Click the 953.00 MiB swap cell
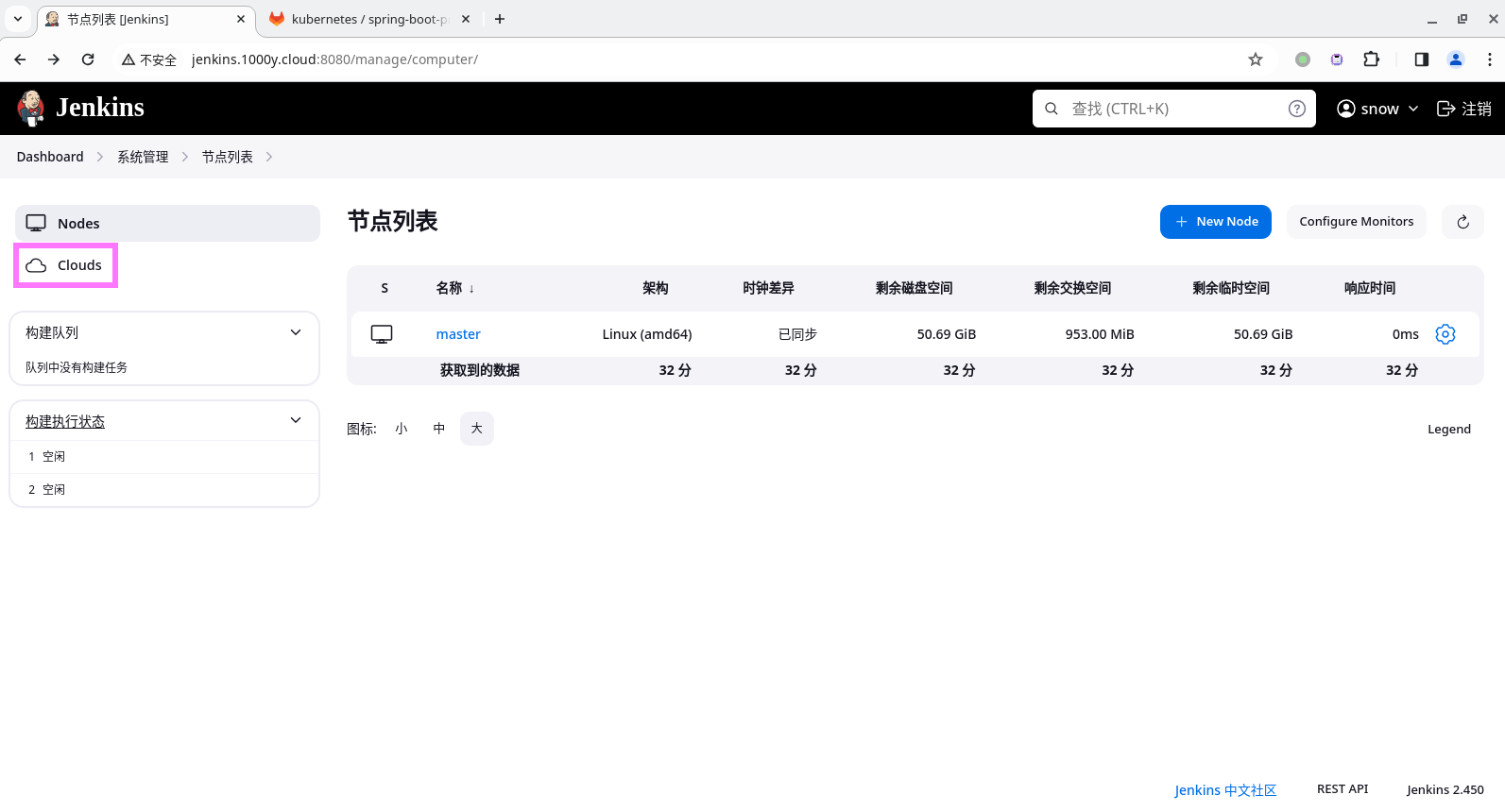This screenshot has width=1505, height=812. 1100,334
